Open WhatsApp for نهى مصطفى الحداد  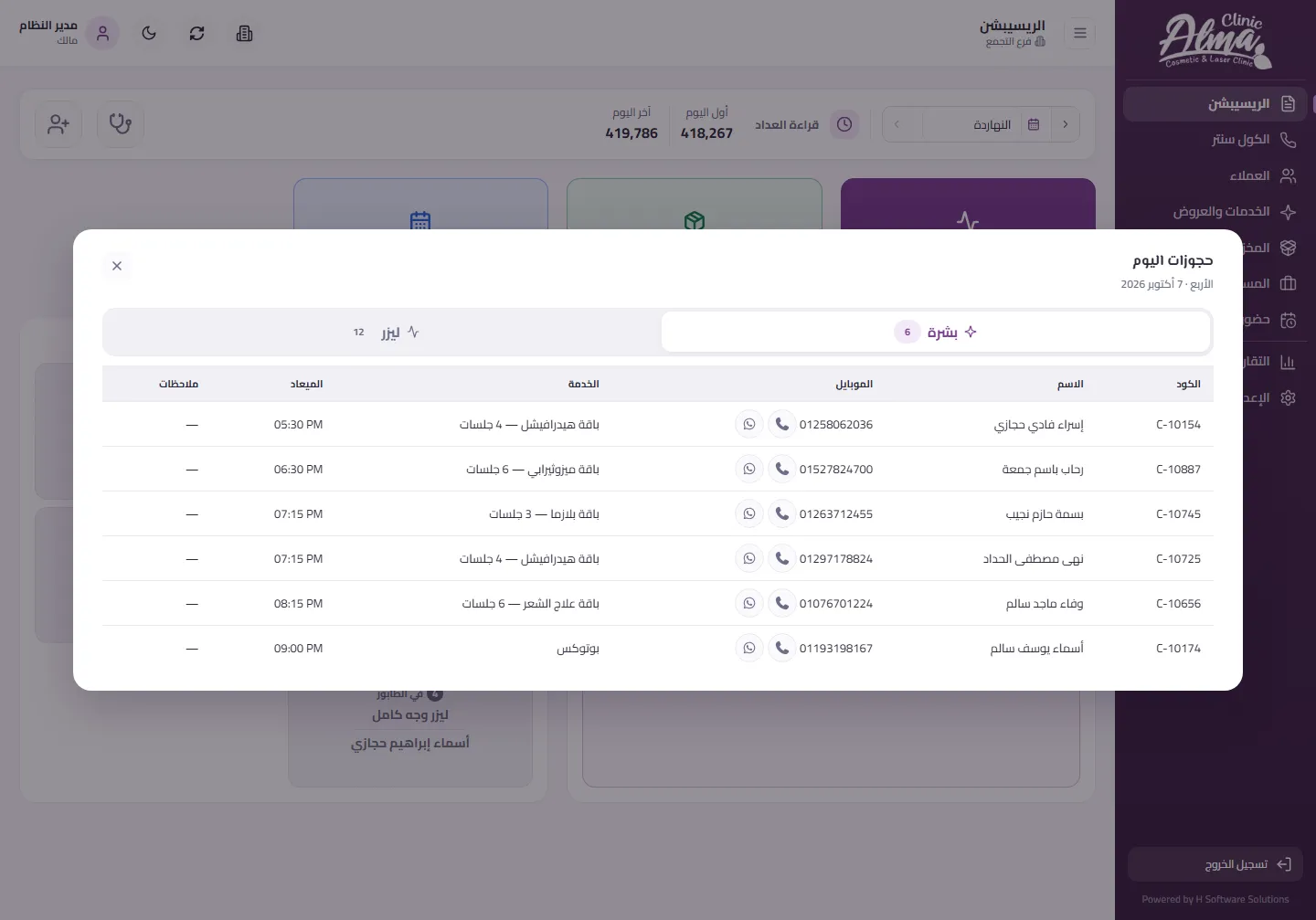[749, 558]
